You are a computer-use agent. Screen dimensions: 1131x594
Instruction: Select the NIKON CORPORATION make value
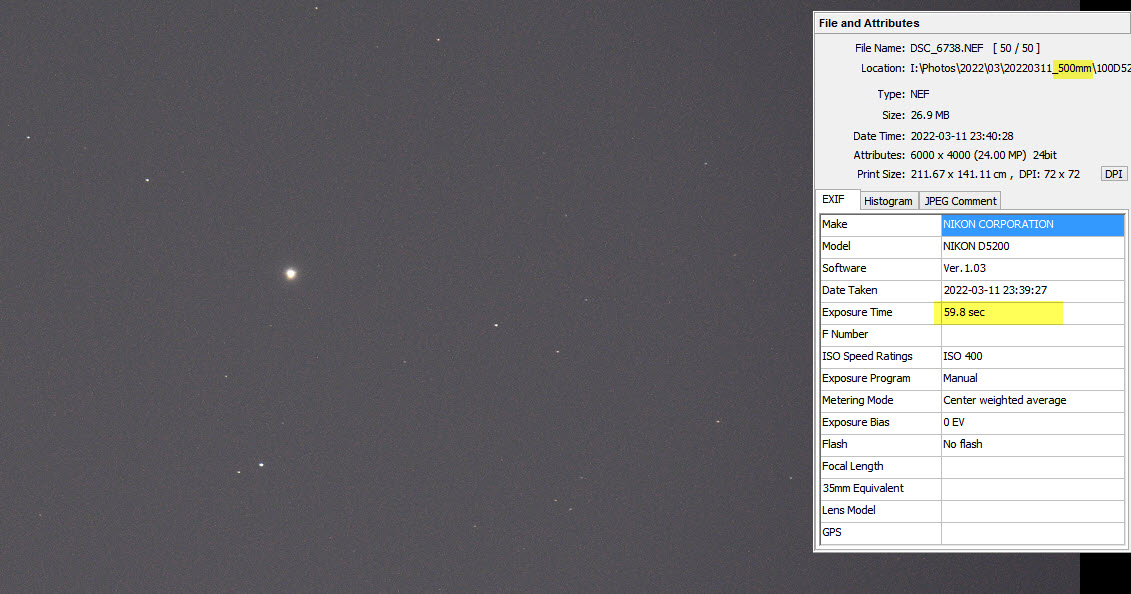1032,224
